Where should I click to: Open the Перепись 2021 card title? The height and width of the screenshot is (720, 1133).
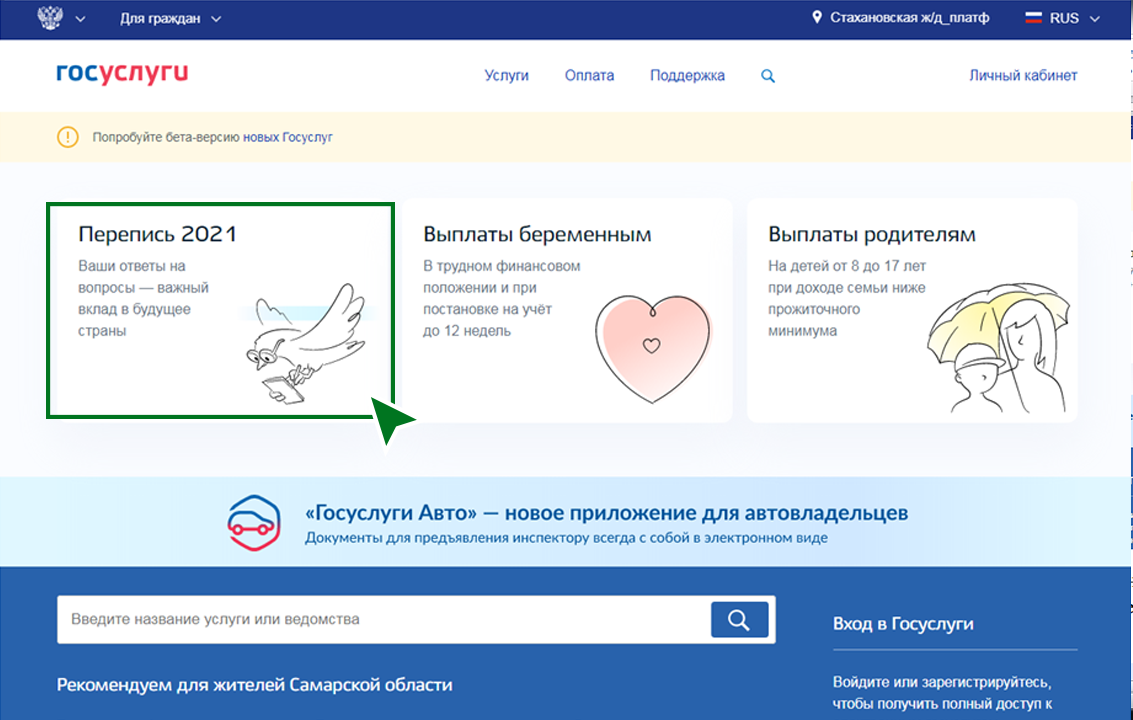point(158,234)
